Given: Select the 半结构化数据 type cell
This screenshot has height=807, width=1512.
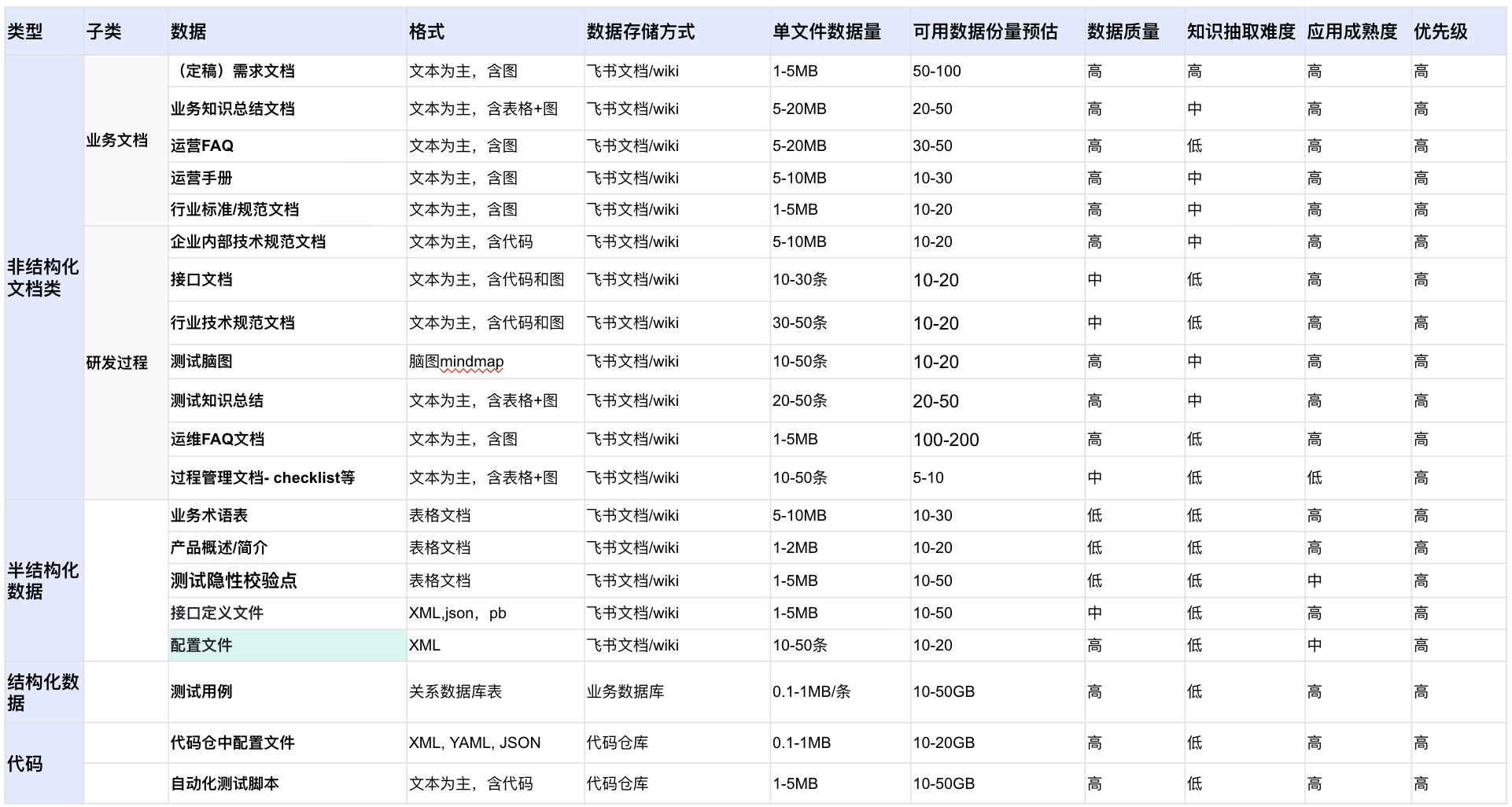Looking at the screenshot, I should [43, 580].
